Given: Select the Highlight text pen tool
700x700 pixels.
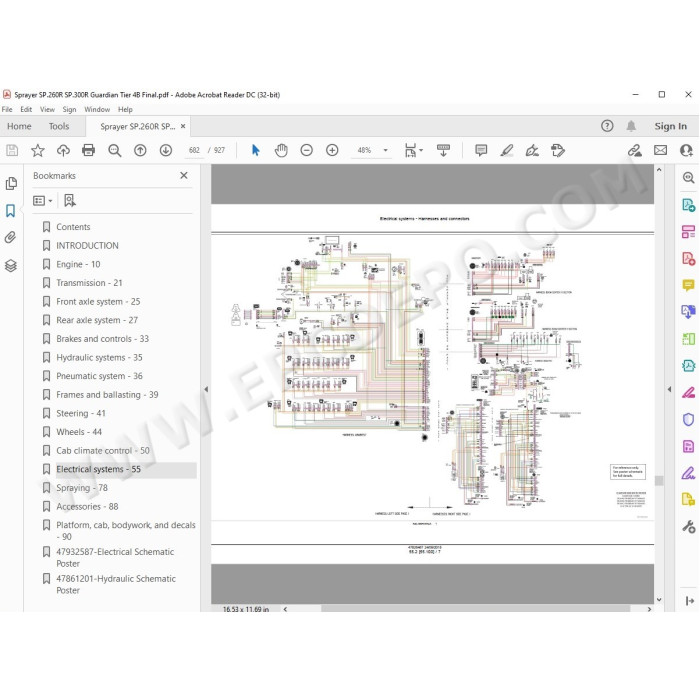Looking at the screenshot, I should pyautogui.click(x=507, y=150).
